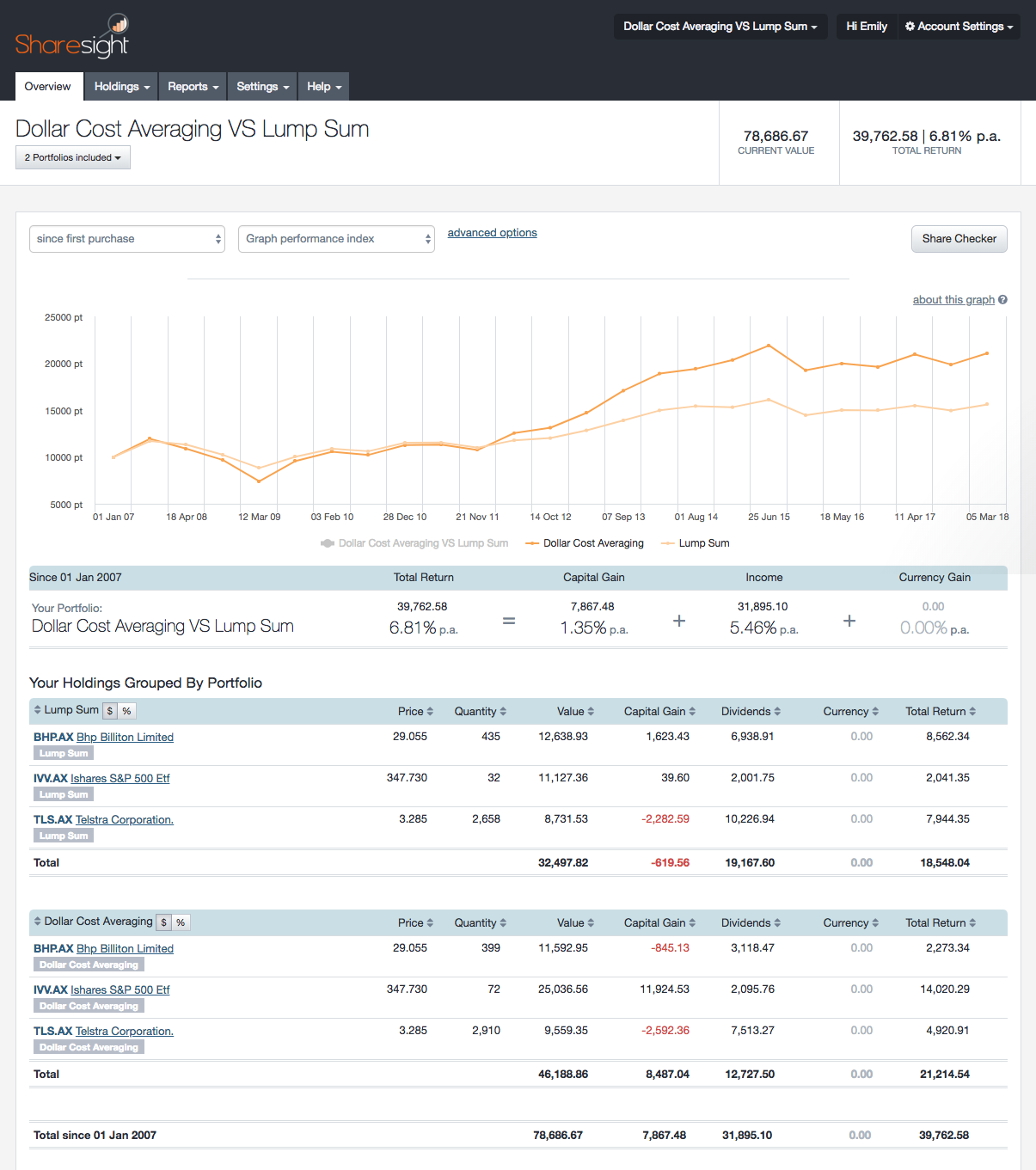Click the -619.56 Lump Sum total capital gain
This screenshot has width=1036, height=1170.
[x=670, y=863]
